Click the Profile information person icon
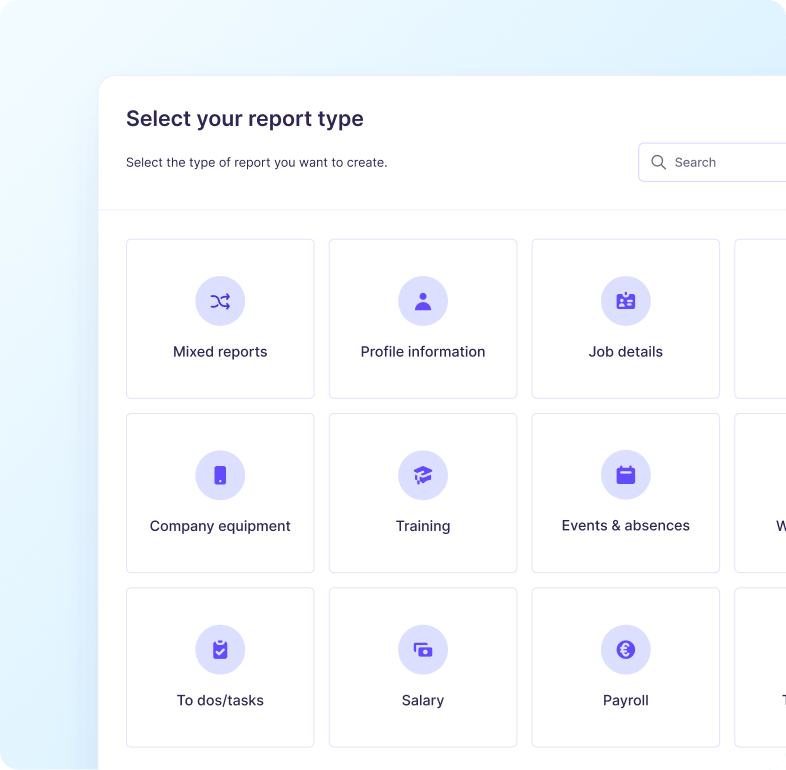The height and width of the screenshot is (770, 786). [423, 301]
